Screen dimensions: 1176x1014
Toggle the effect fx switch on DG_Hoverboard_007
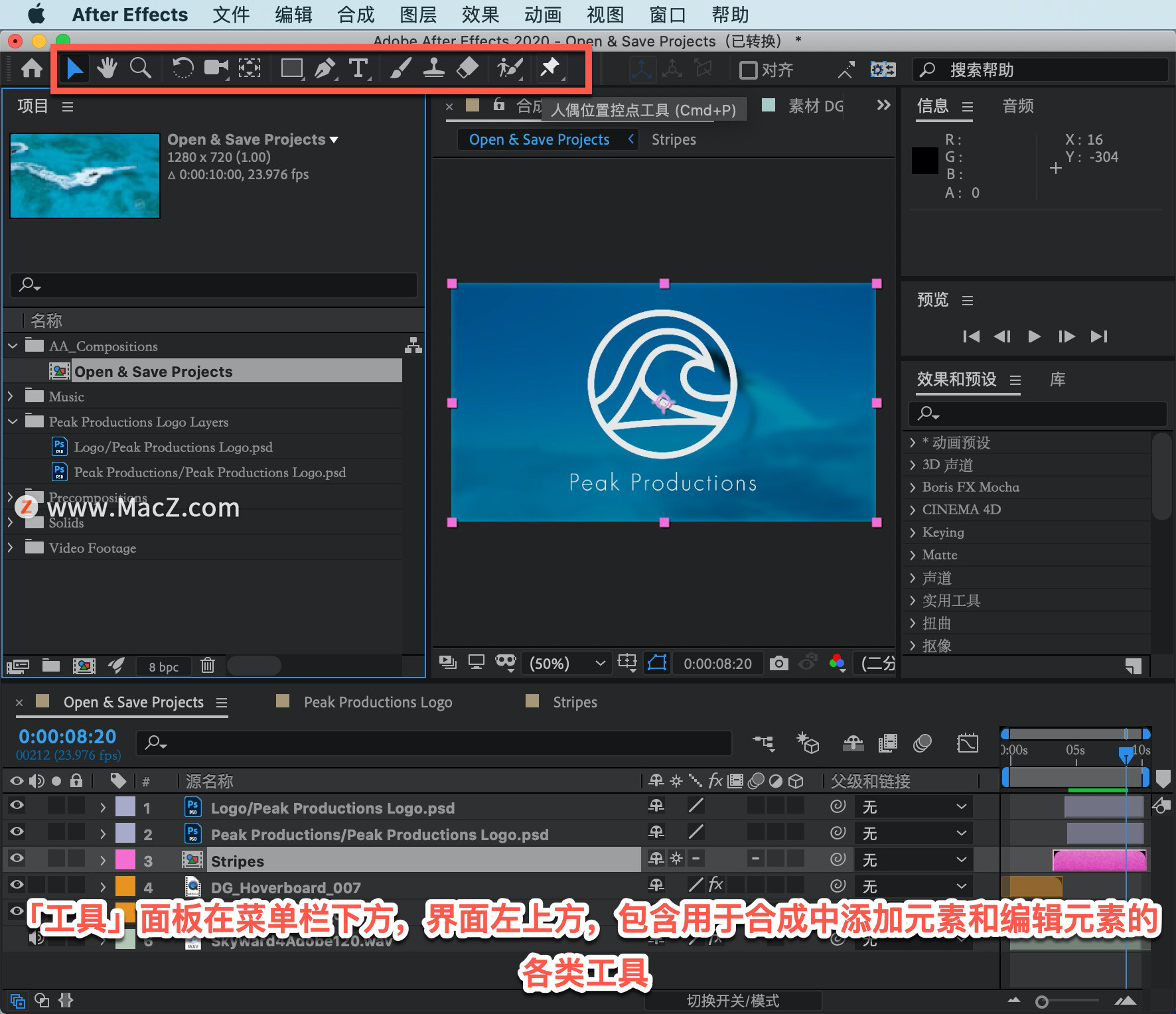pos(715,885)
